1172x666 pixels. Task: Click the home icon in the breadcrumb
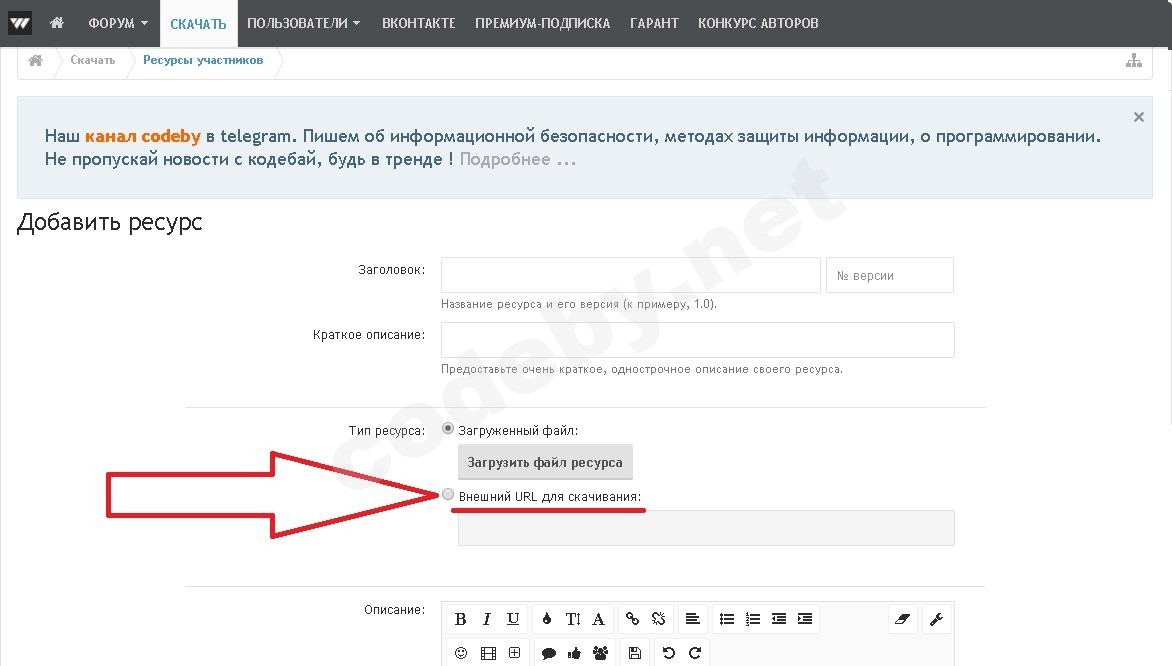click(x=35, y=61)
